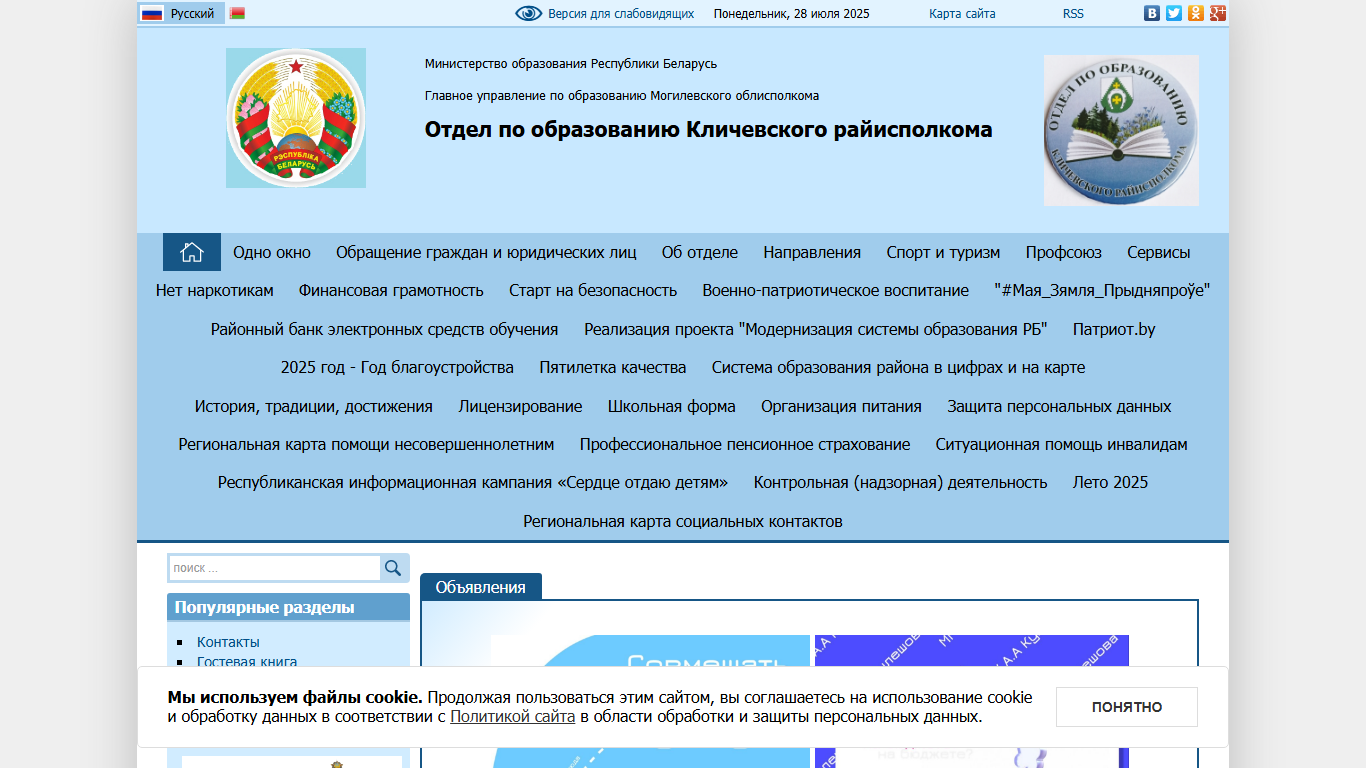This screenshot has height=768, width=1366.
Task: Open the RSS link
Action: tap(1073, 14)
